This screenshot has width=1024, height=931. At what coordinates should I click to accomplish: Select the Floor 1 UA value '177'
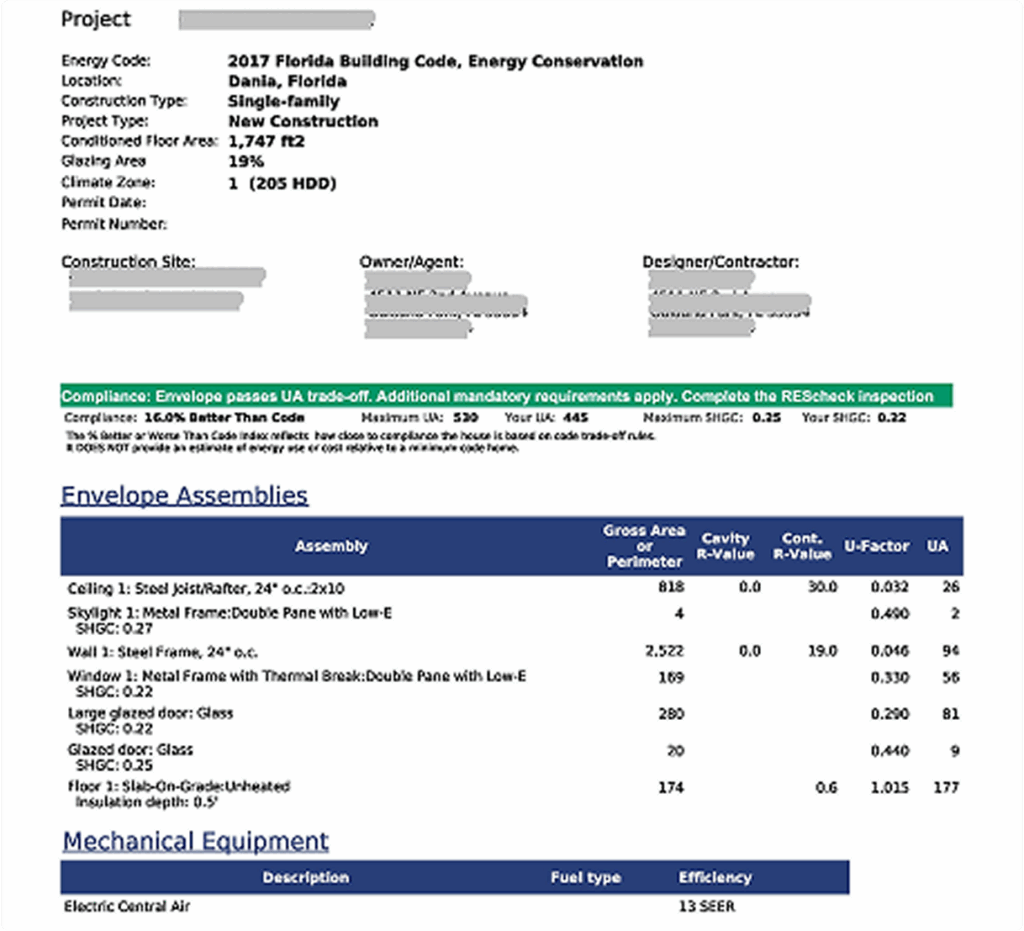point(947,787)
